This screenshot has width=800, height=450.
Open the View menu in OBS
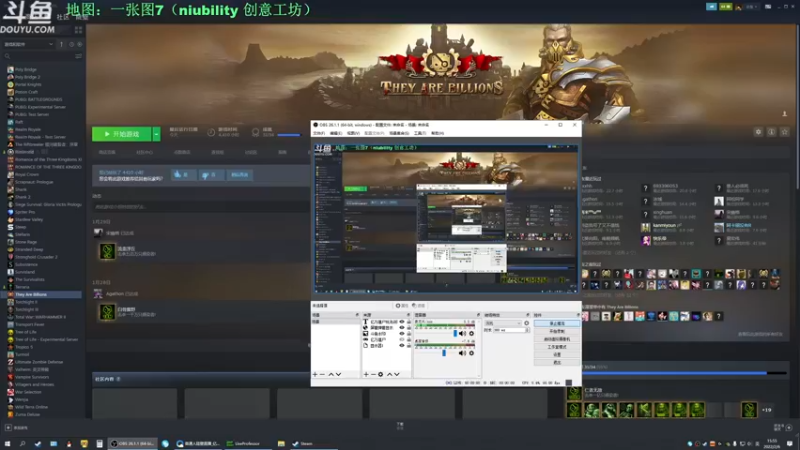(x=353, y=133)
